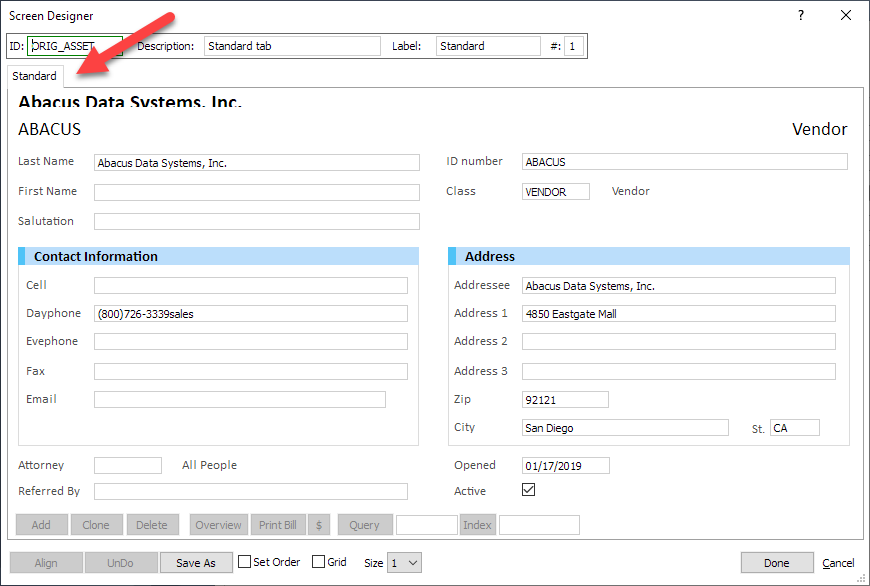Image resolution: width=870 pixels, height=586 pixels.
Task: Click the Class field showing VENDOR
Action: point(555,191)
